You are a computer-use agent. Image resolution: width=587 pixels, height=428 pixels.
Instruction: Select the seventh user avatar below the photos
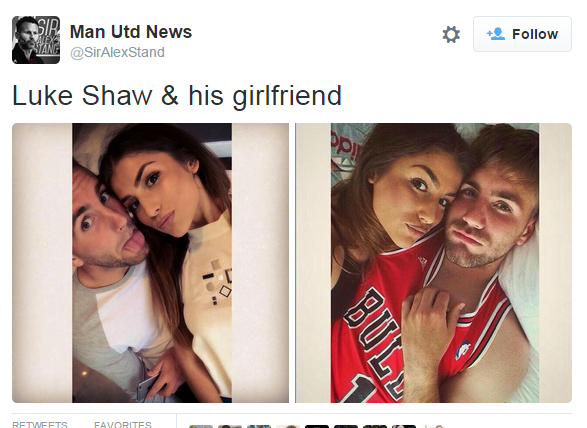click(x=375, y=426)
